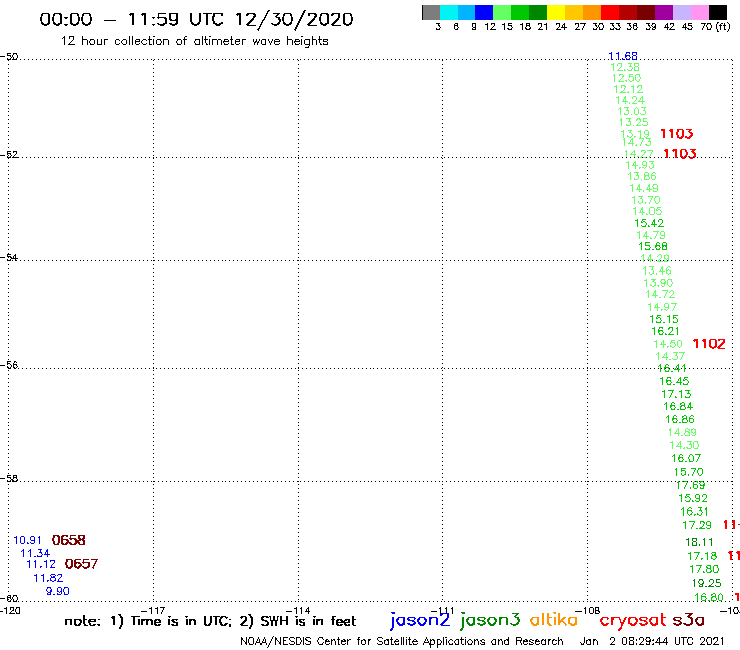Select the 15.42 wave height reading
The height and width of the screenshot is (650, 740).
tap(649, 223)
